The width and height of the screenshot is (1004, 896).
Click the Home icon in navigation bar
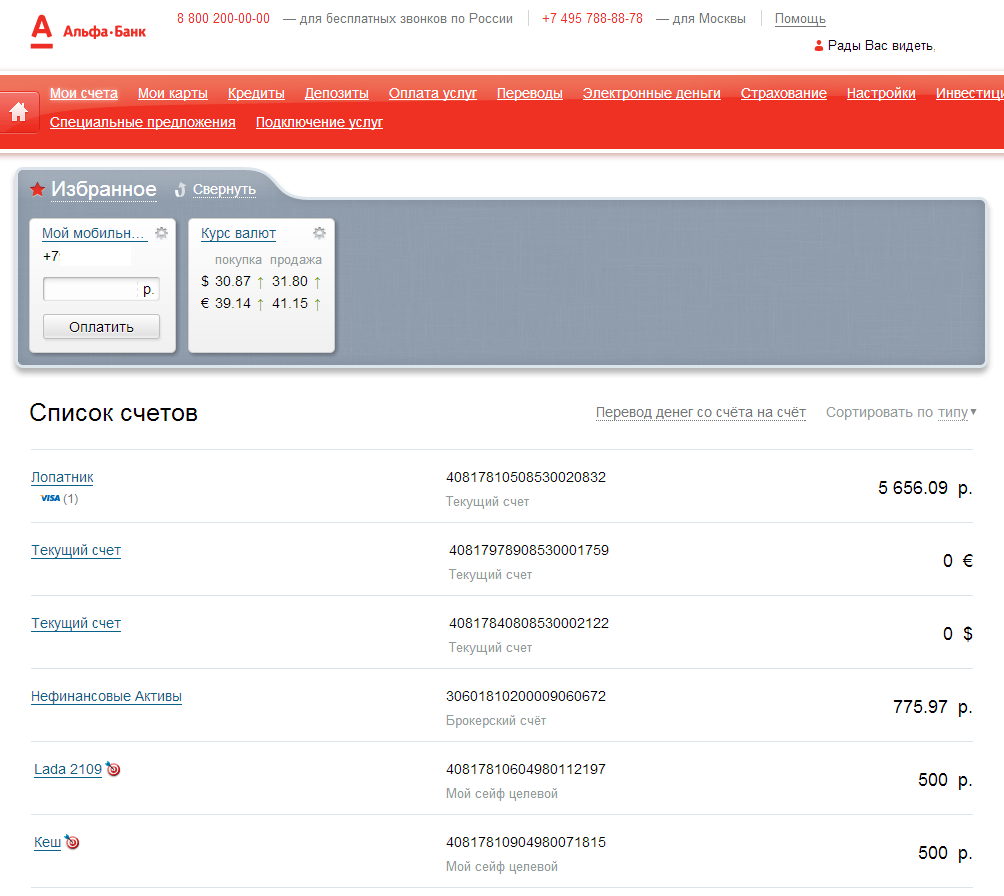click(18, 111)
